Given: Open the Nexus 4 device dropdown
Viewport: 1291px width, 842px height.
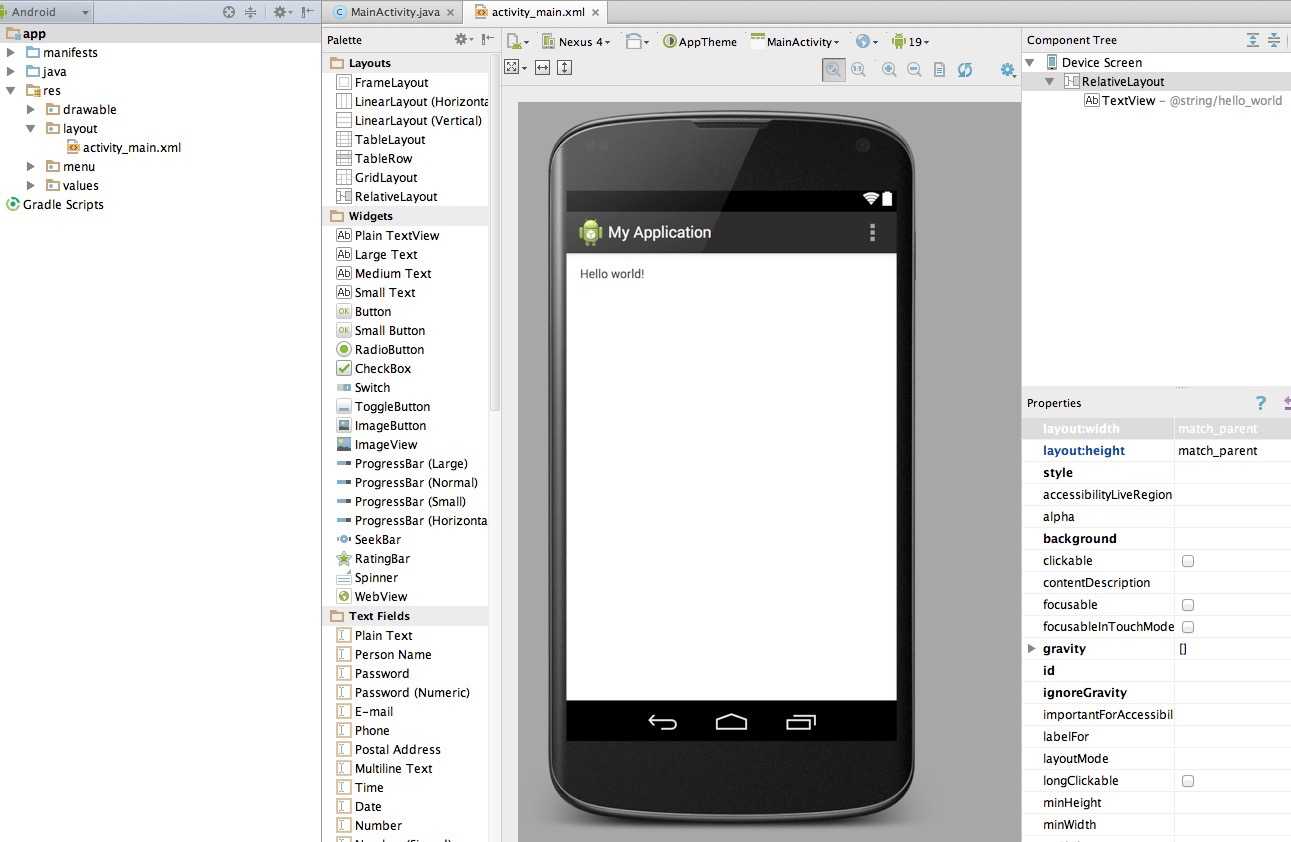Looking at the screenshot, I should pos(576,42).
